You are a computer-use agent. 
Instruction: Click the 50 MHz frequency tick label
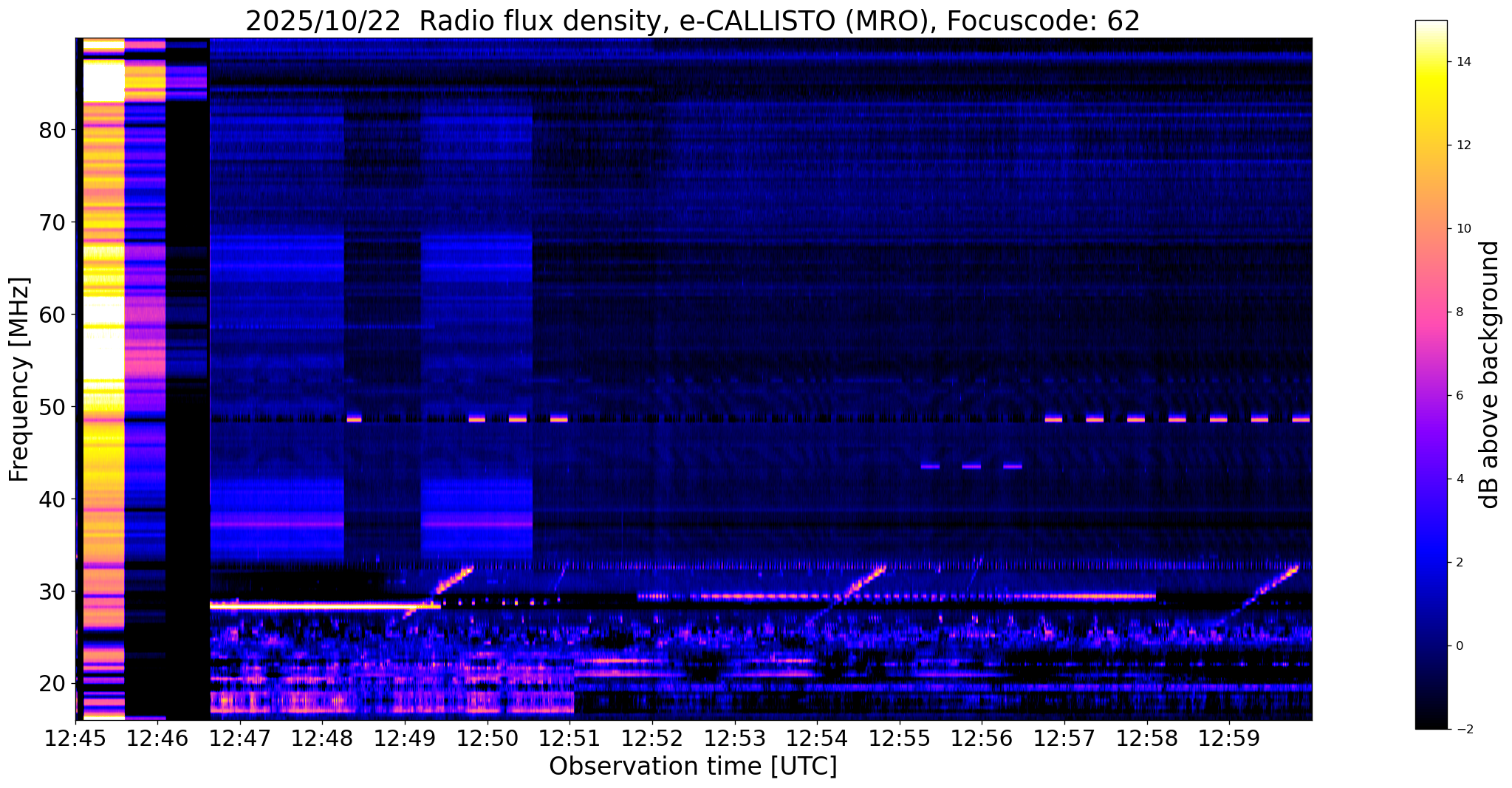(x=52, y=407)
